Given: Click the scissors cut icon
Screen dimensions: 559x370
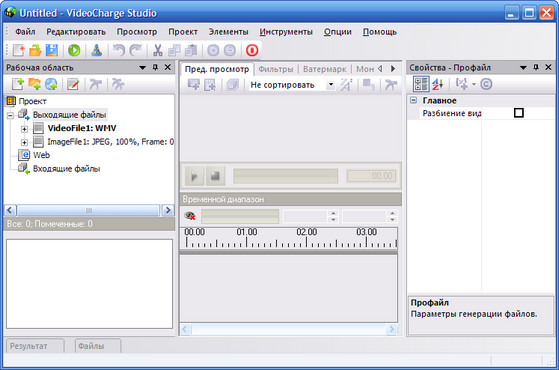Looking at the screenshot, I should [x=158, y=50].
